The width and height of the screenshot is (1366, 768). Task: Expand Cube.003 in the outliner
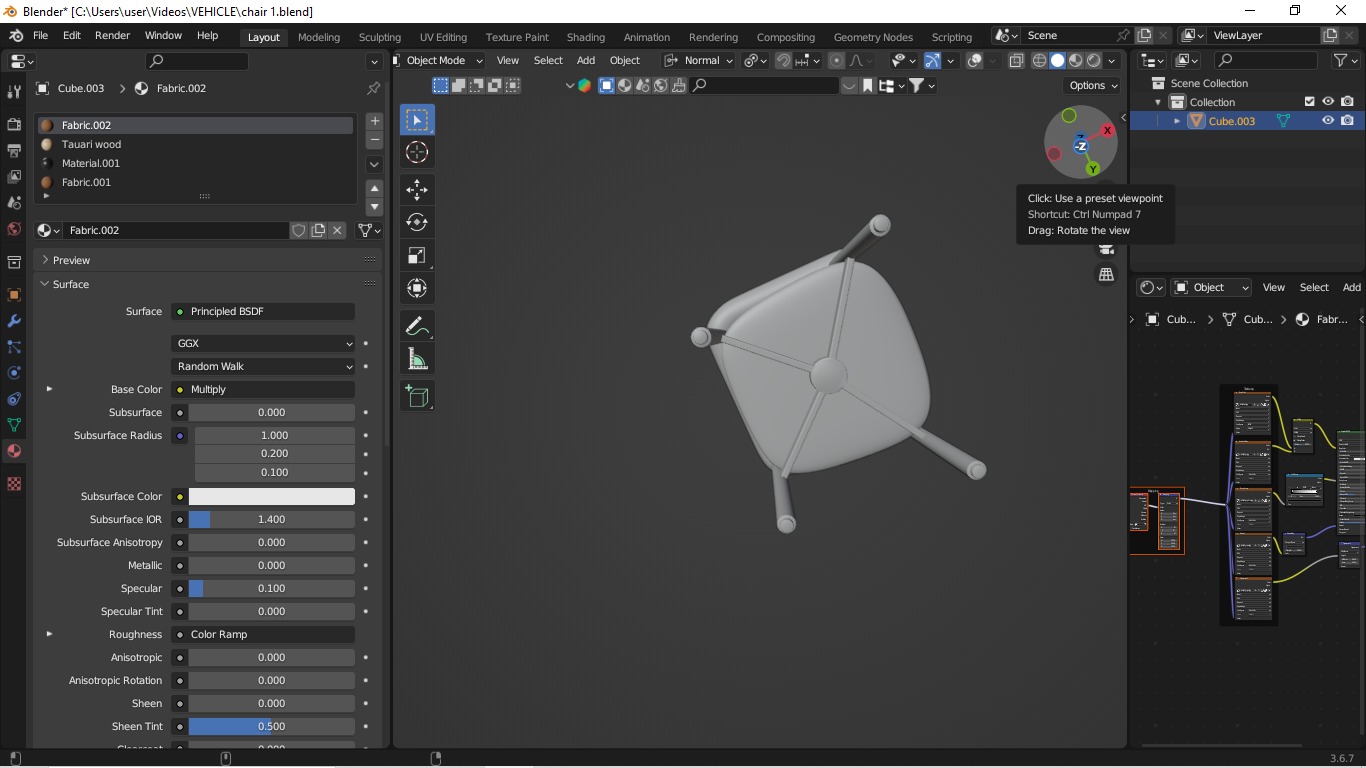pyautogui.click(x=1177, y=121)
